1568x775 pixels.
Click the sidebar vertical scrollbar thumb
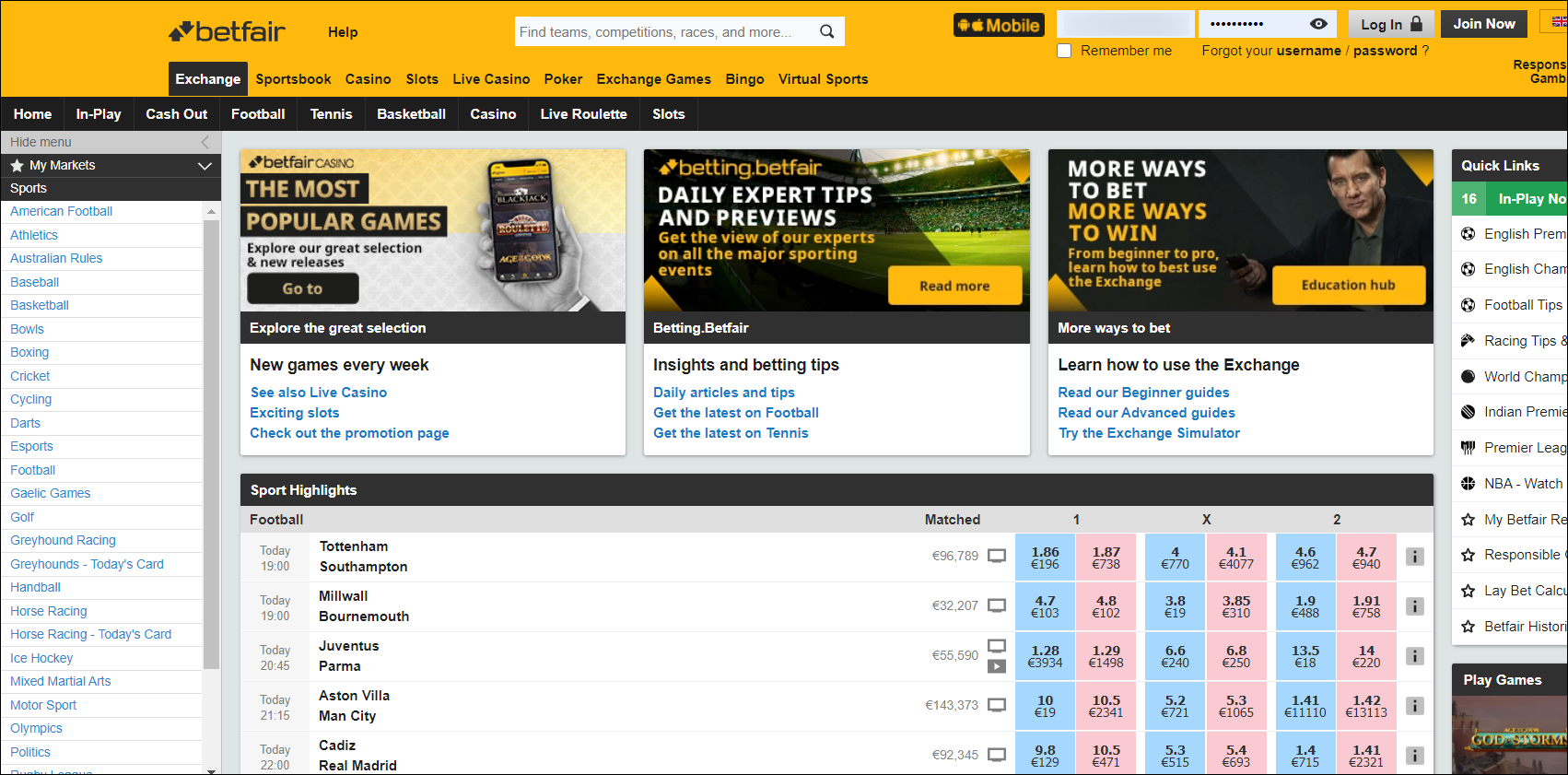point(211,444)
